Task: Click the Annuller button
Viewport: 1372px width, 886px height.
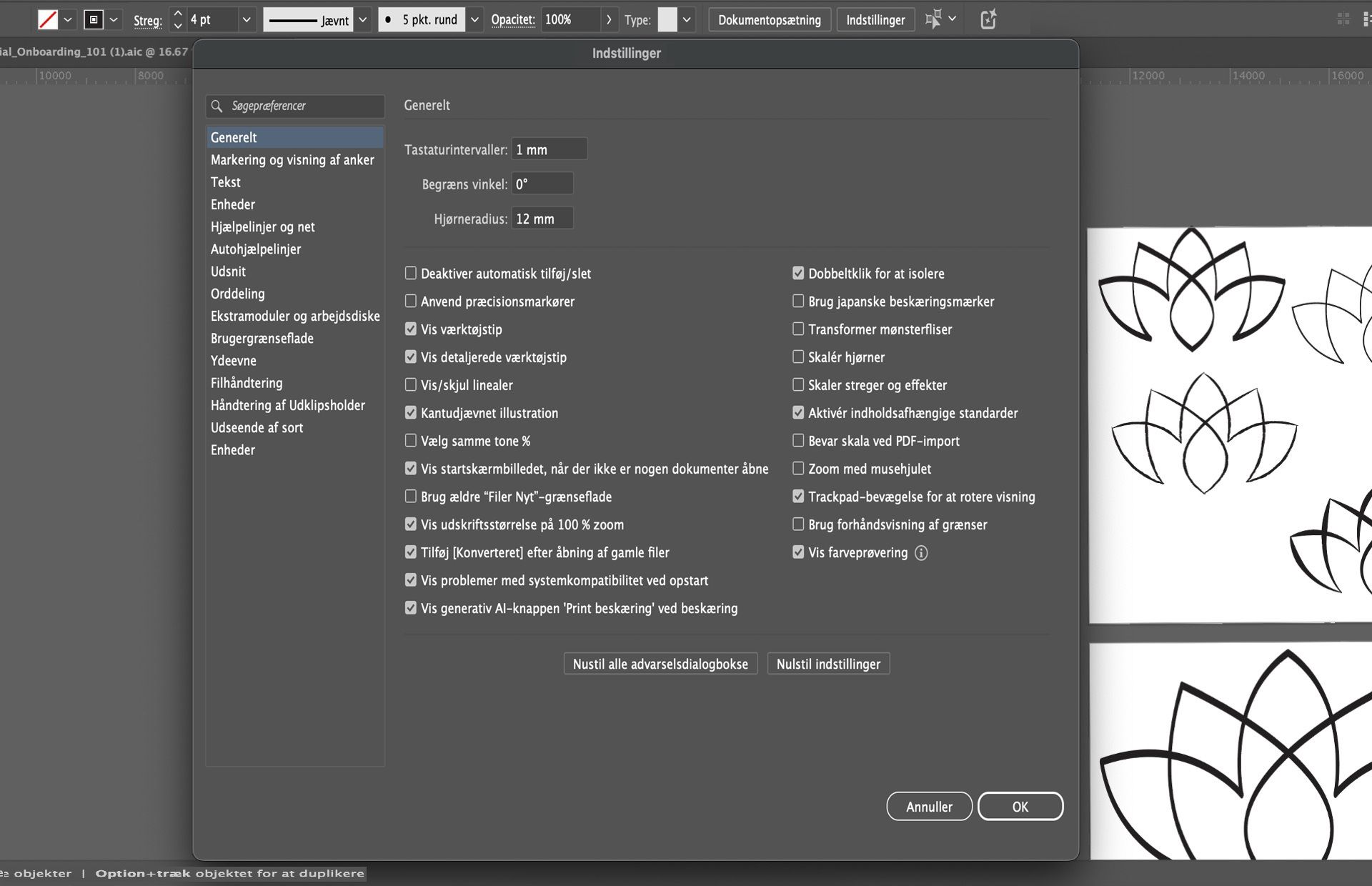Action: pos(929,806)
